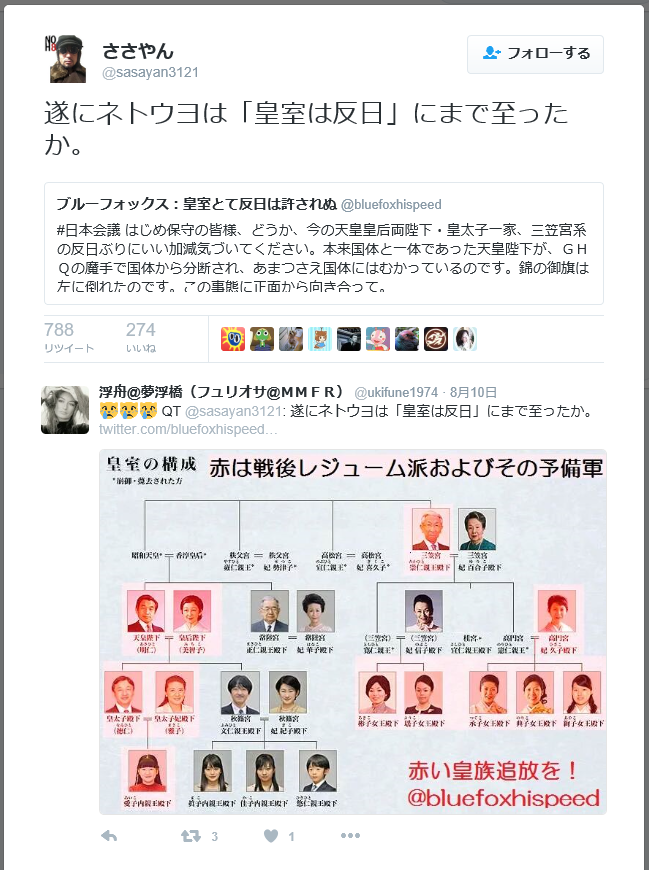
Task: Open the twitter.com/bluefoxhispeed… link
Action: pos(187,429)
